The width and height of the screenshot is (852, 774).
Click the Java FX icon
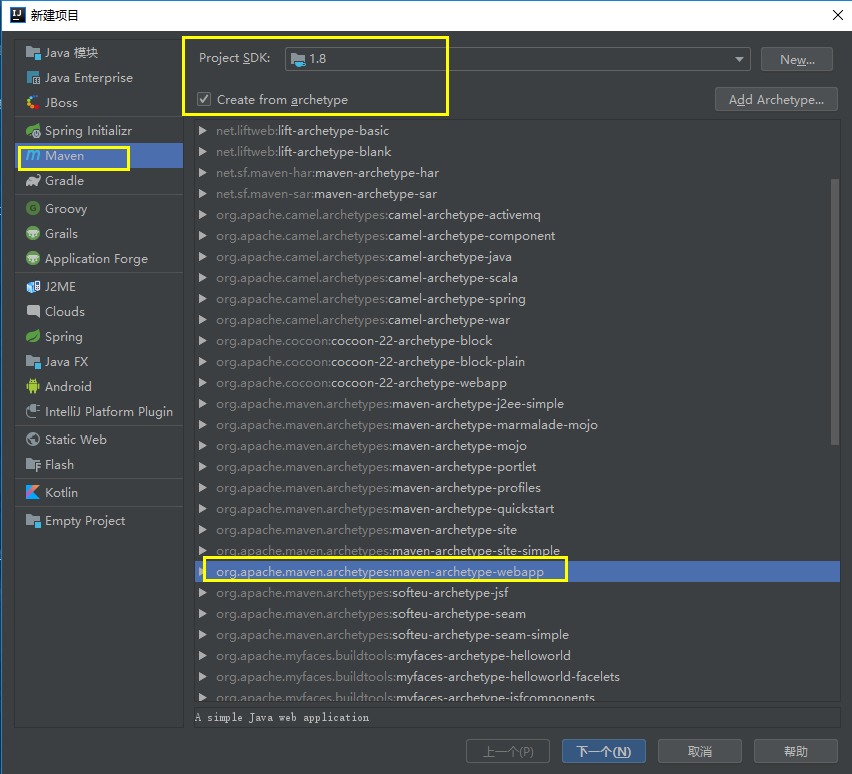coord(33,361)
